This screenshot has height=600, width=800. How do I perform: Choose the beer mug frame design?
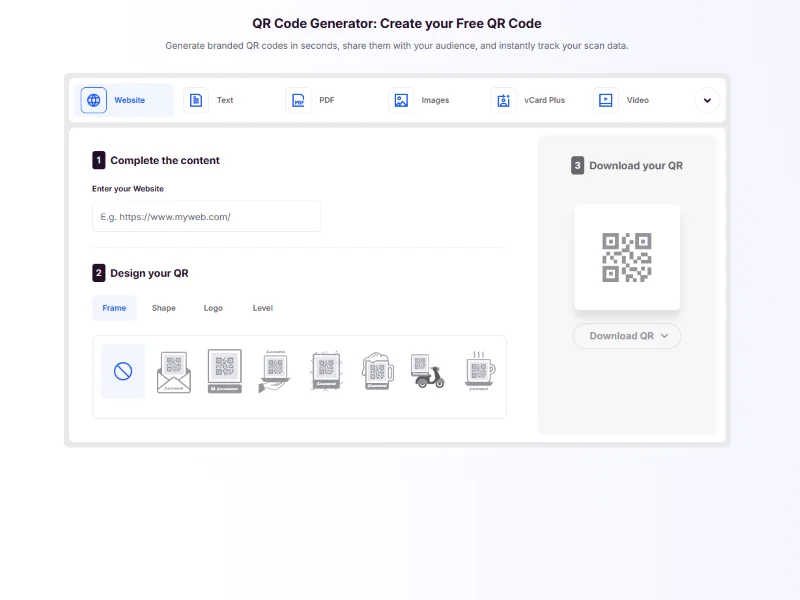tap(377, 371)
